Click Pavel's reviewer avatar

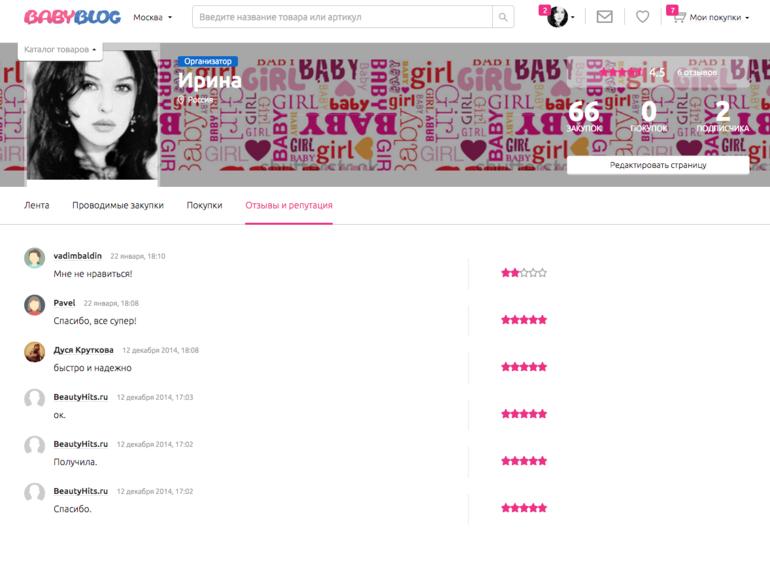pyautogui.click(x=35, y=305)
